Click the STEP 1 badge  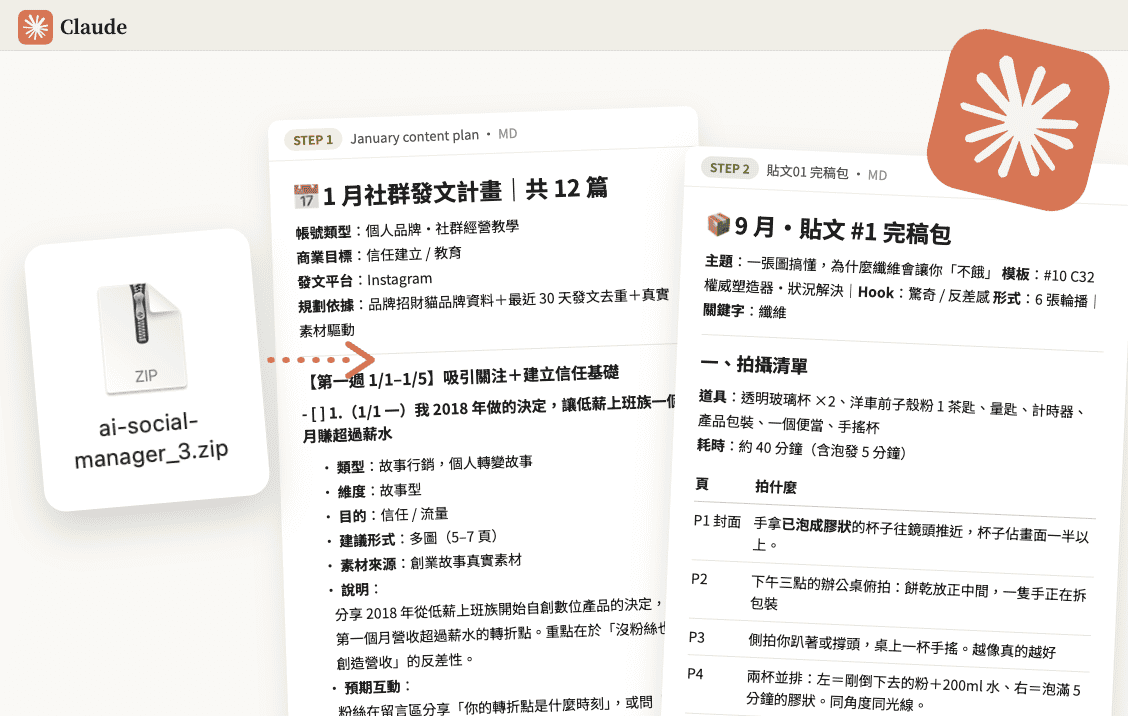313,140
